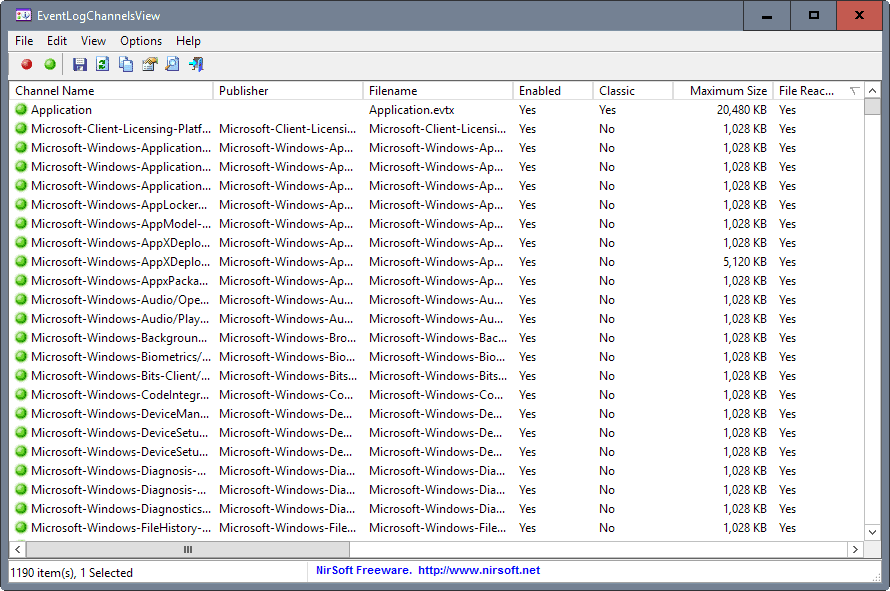Click status icon of Microsoft-Windows-Backgroun... row
The height and width of the screenshot is (591, 890).
point(21,338)
